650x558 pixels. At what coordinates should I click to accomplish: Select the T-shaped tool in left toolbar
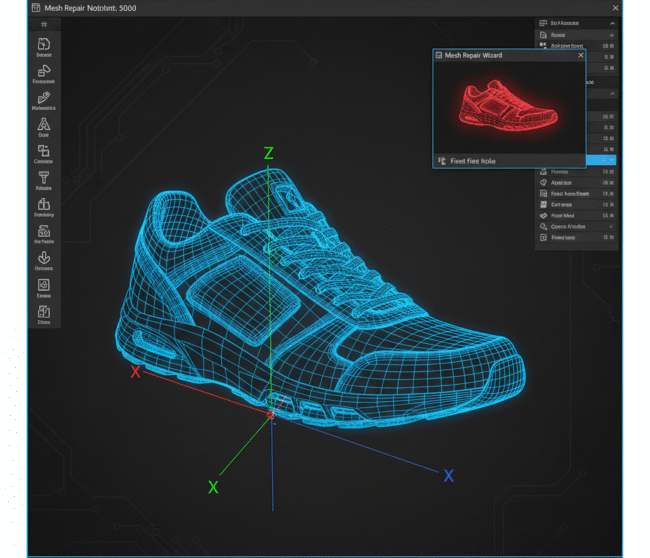(x=44, y=177)
